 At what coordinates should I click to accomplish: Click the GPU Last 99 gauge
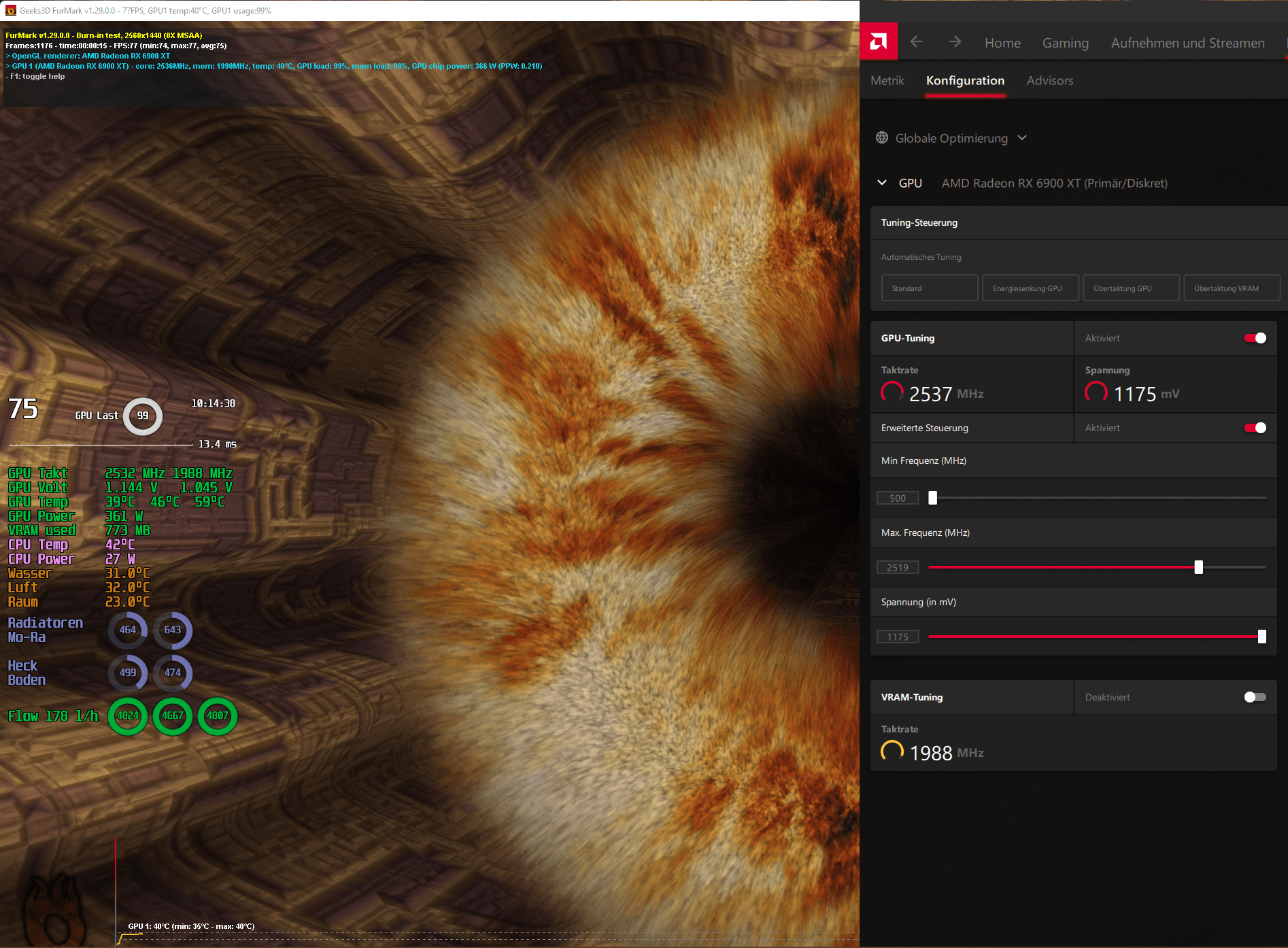coord(143,416)
